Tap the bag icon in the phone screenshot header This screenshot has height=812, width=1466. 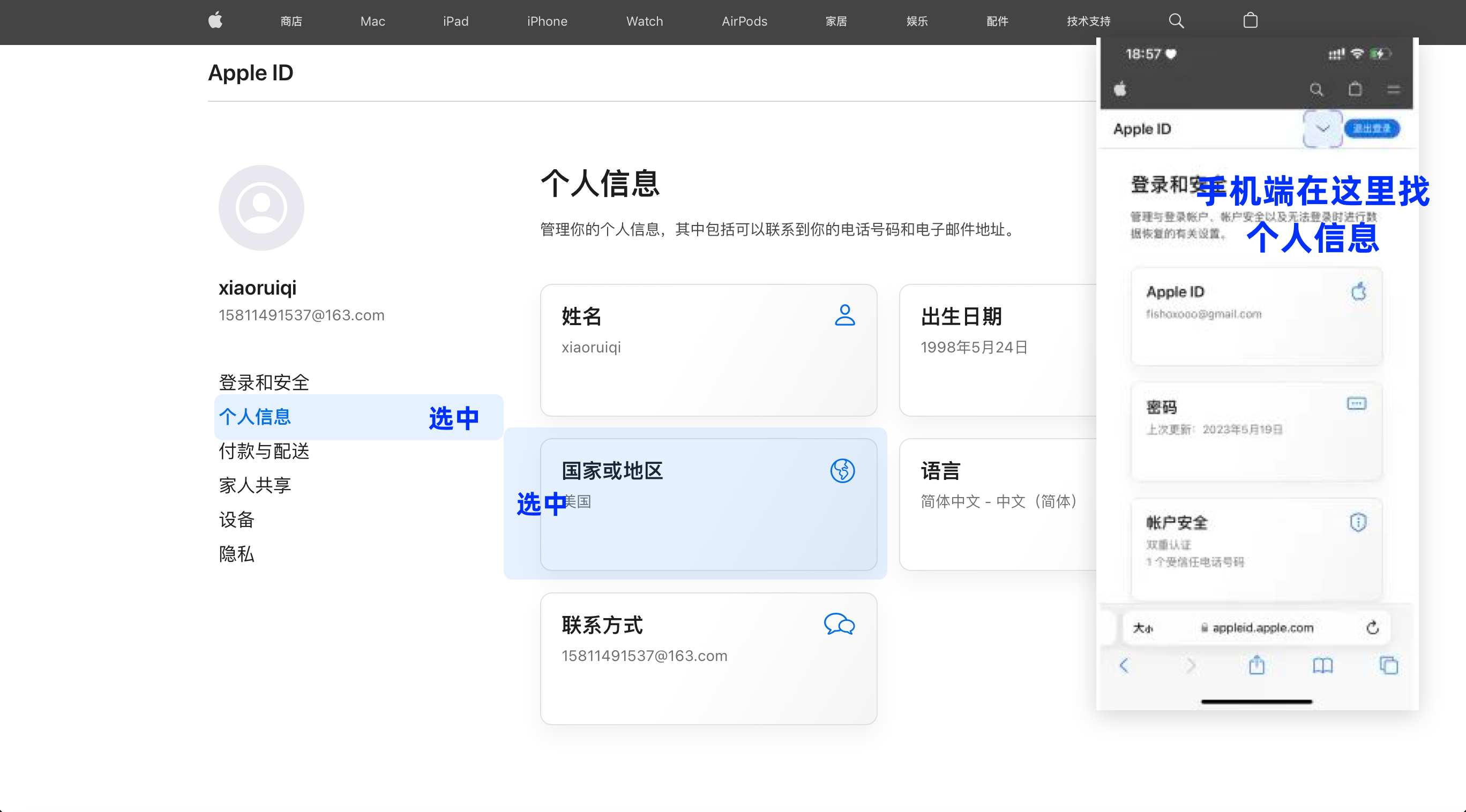pyautogui.click(x=1355, y=89)
